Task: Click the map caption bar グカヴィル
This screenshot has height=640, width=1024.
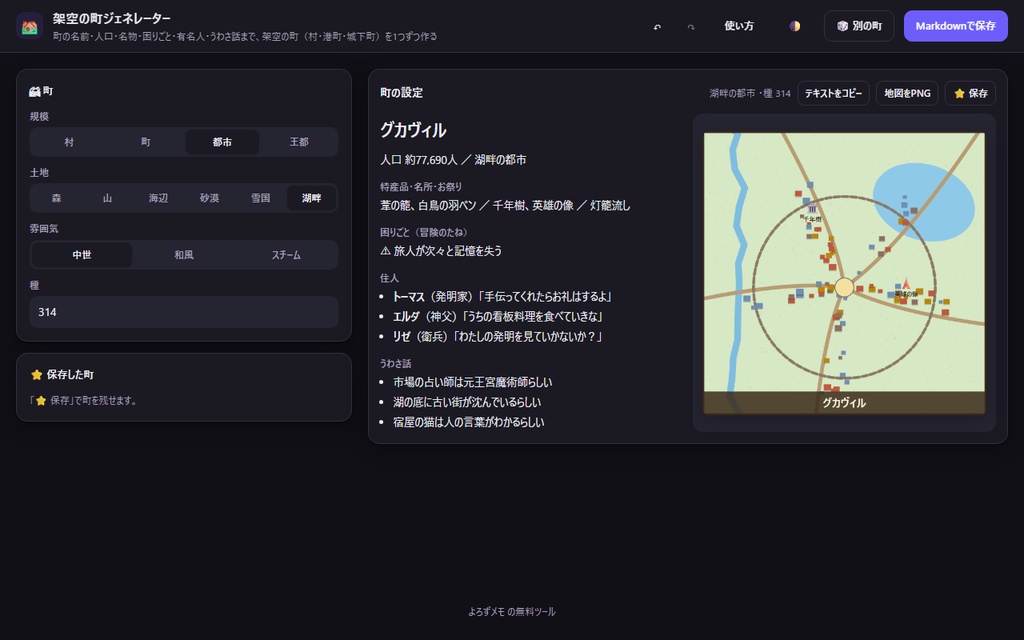Action: 844,403
